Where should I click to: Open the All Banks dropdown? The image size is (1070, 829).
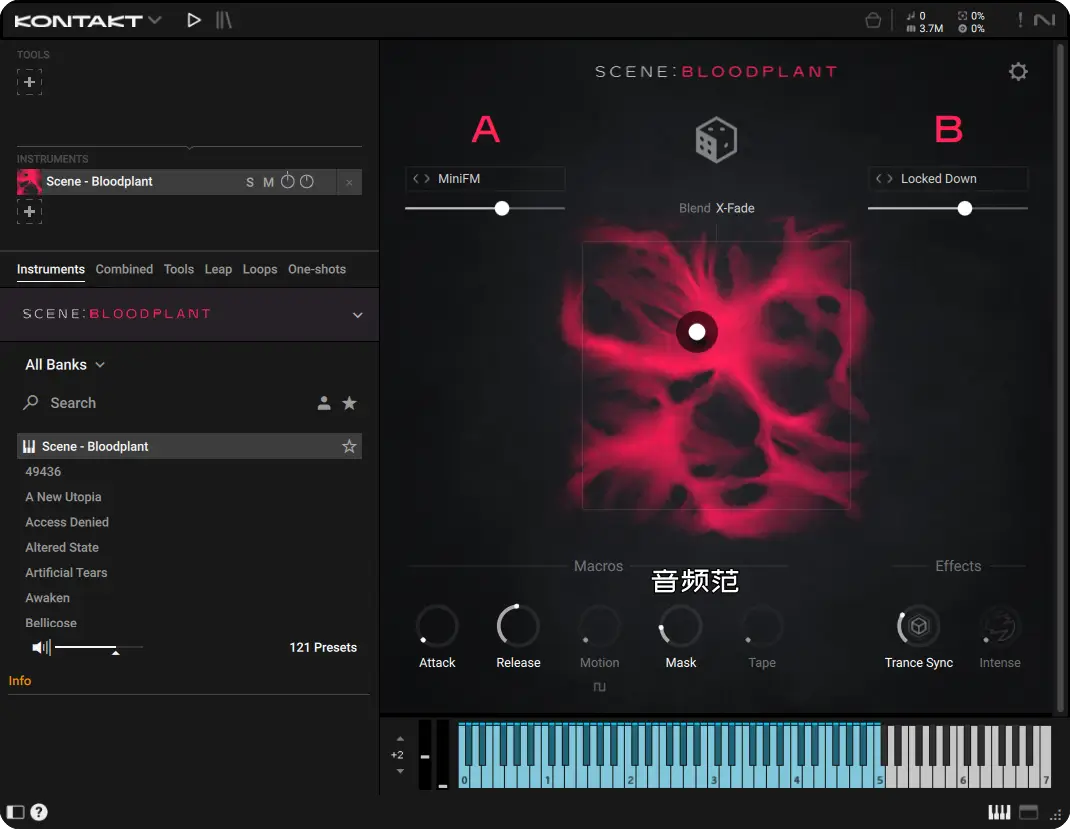pos(65,365)
